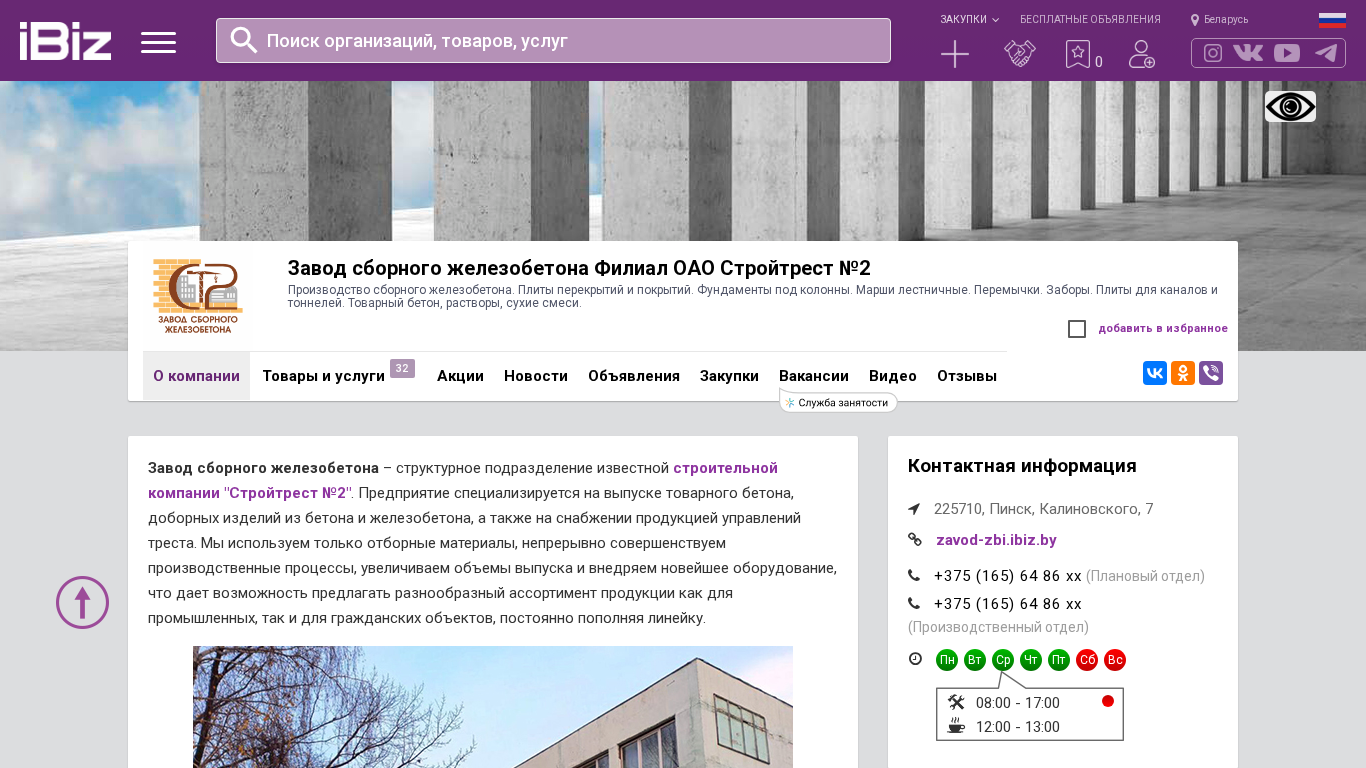Expand the Закупки dropdown in header
Screen dimensions: 1366x768
pyautogui.click(x=969, y=19)
